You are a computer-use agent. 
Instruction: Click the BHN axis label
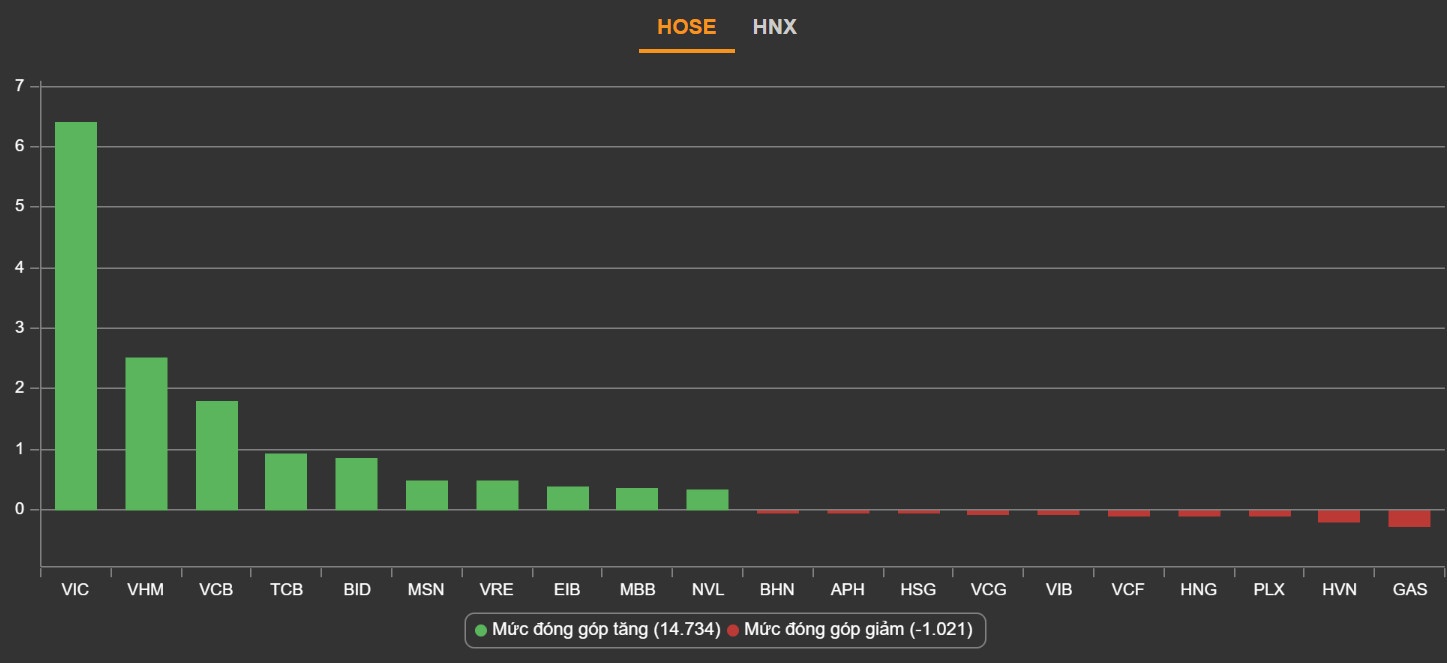tap(777, 590)
